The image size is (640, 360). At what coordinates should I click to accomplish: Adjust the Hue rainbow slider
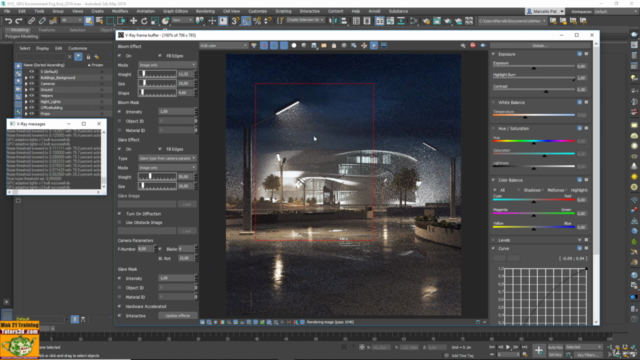coord(533,141)
